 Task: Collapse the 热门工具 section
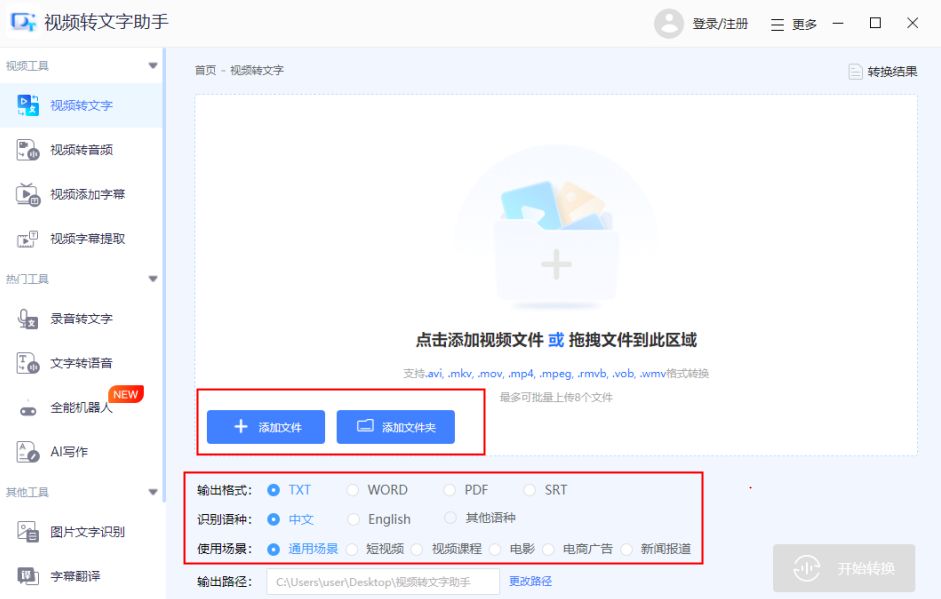tap(152, 278)
